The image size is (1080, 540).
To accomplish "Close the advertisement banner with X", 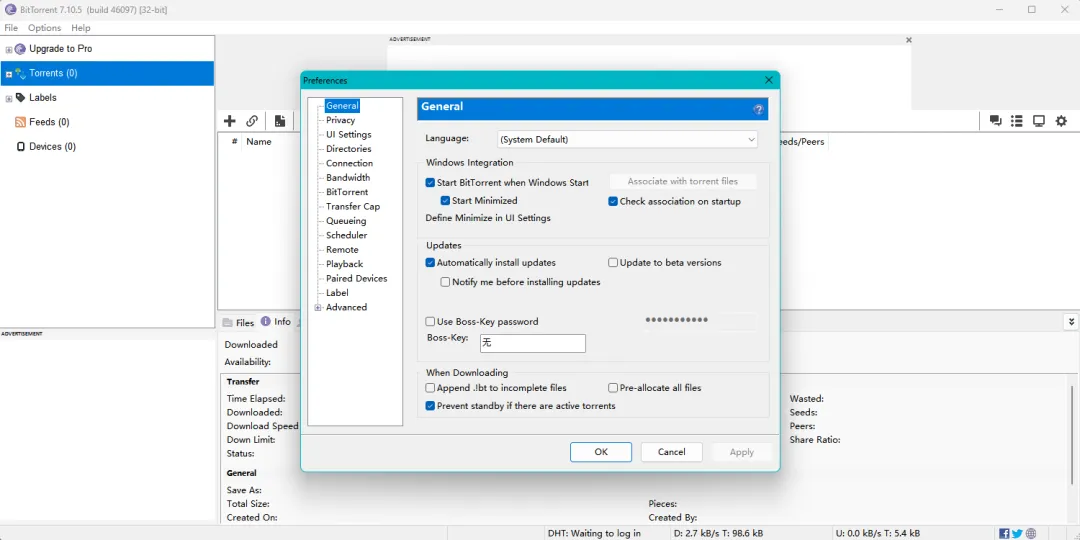I will coord(908,40).
